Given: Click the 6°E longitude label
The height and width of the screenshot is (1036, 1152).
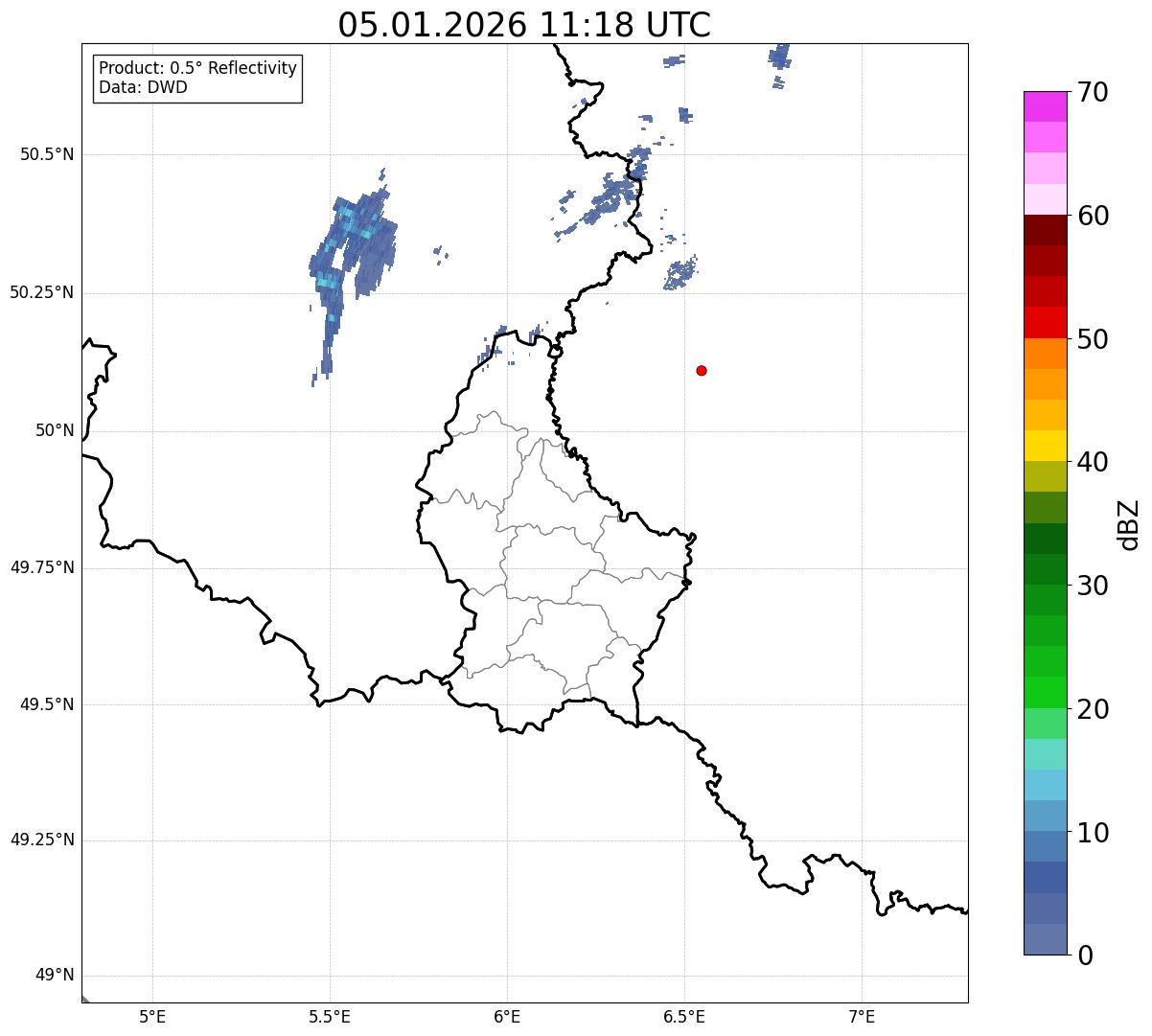Looking at the screenshot, I should click(x=507, y=1016).
